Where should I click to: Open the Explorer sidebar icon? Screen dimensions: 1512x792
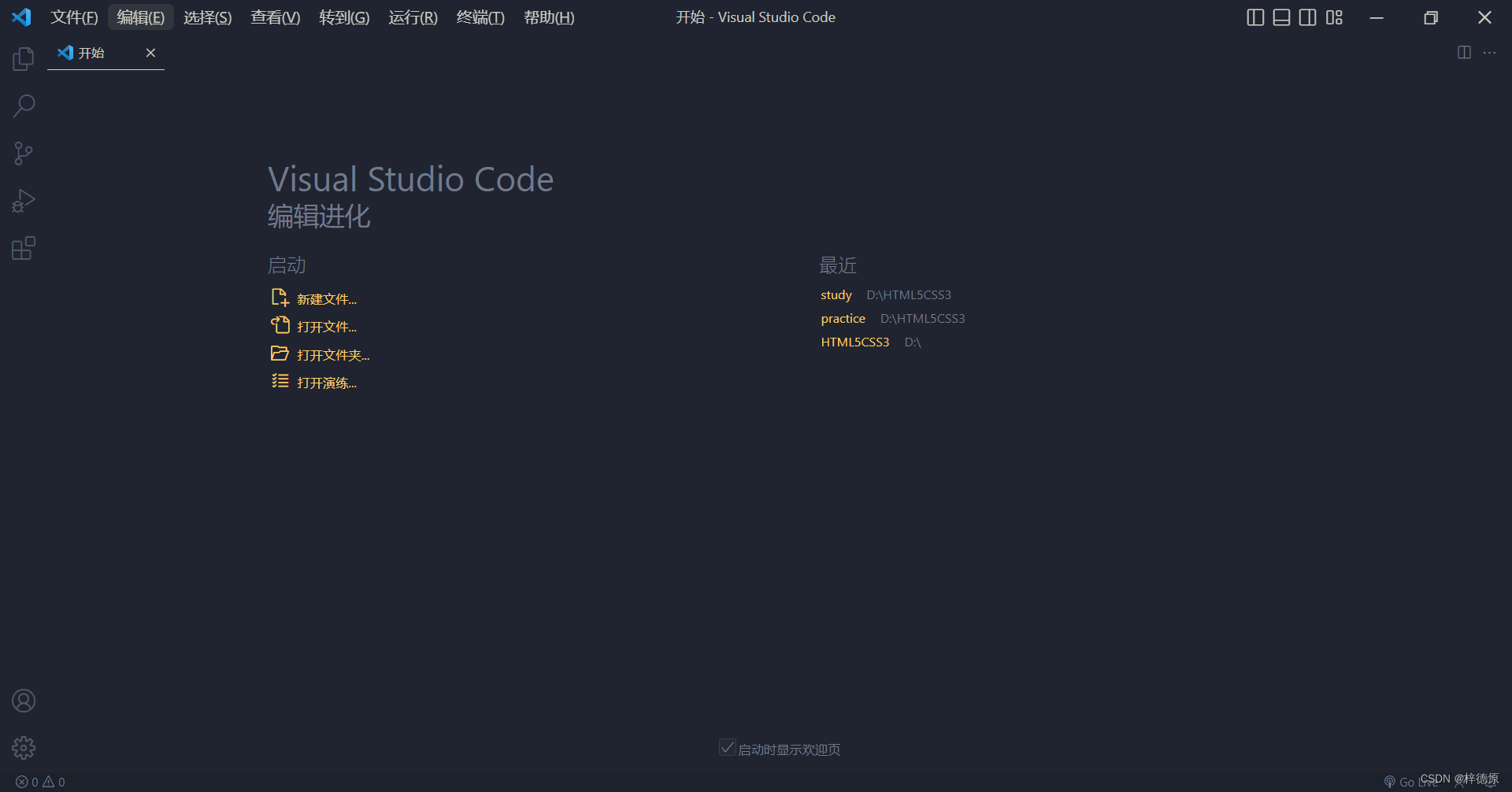tap(23, 58)
